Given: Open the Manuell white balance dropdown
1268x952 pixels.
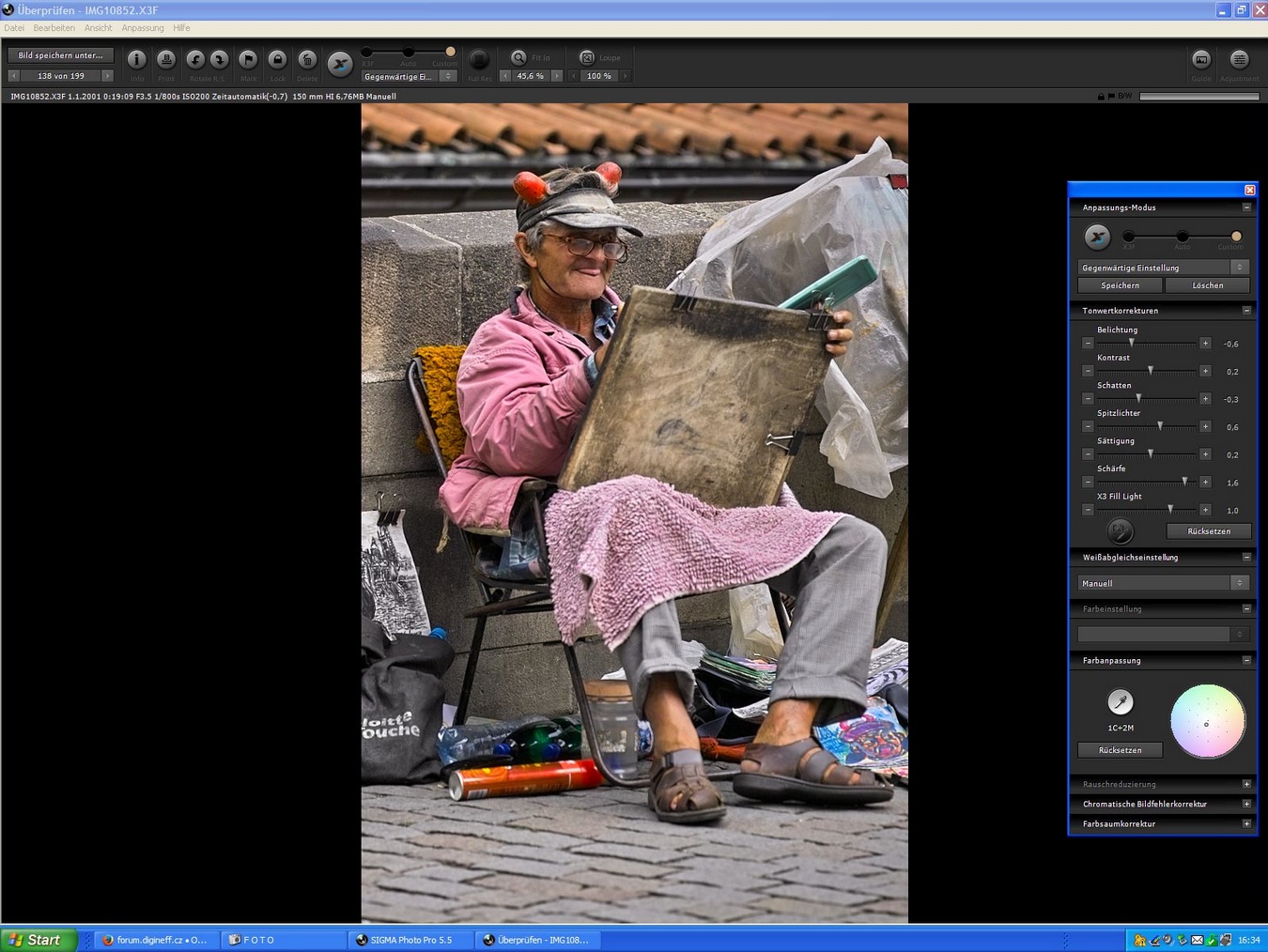Looking at the screenshot, I should click(x=1163, y=583).
